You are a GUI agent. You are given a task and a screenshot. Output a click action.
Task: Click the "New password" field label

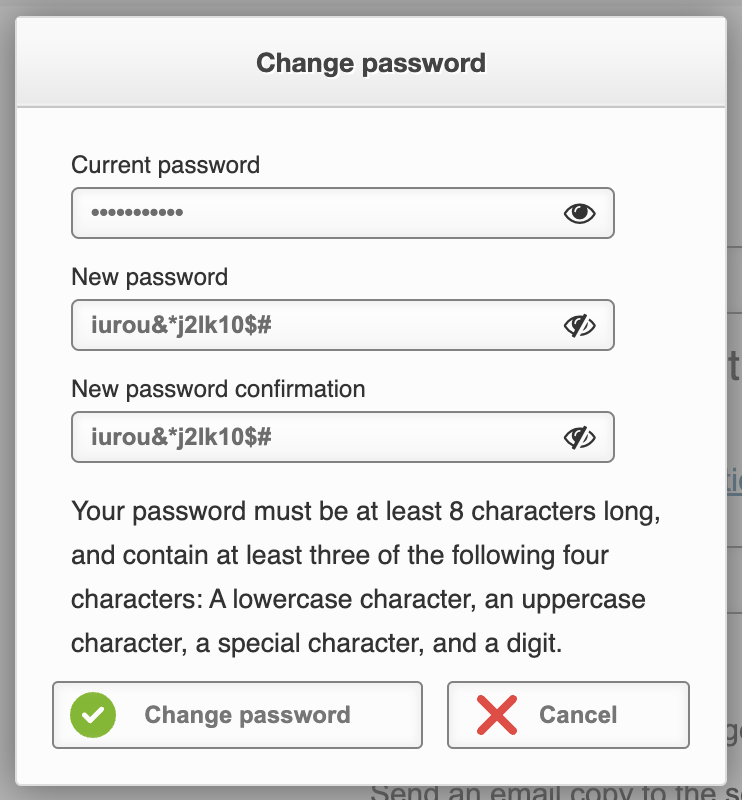coord(150,277)
